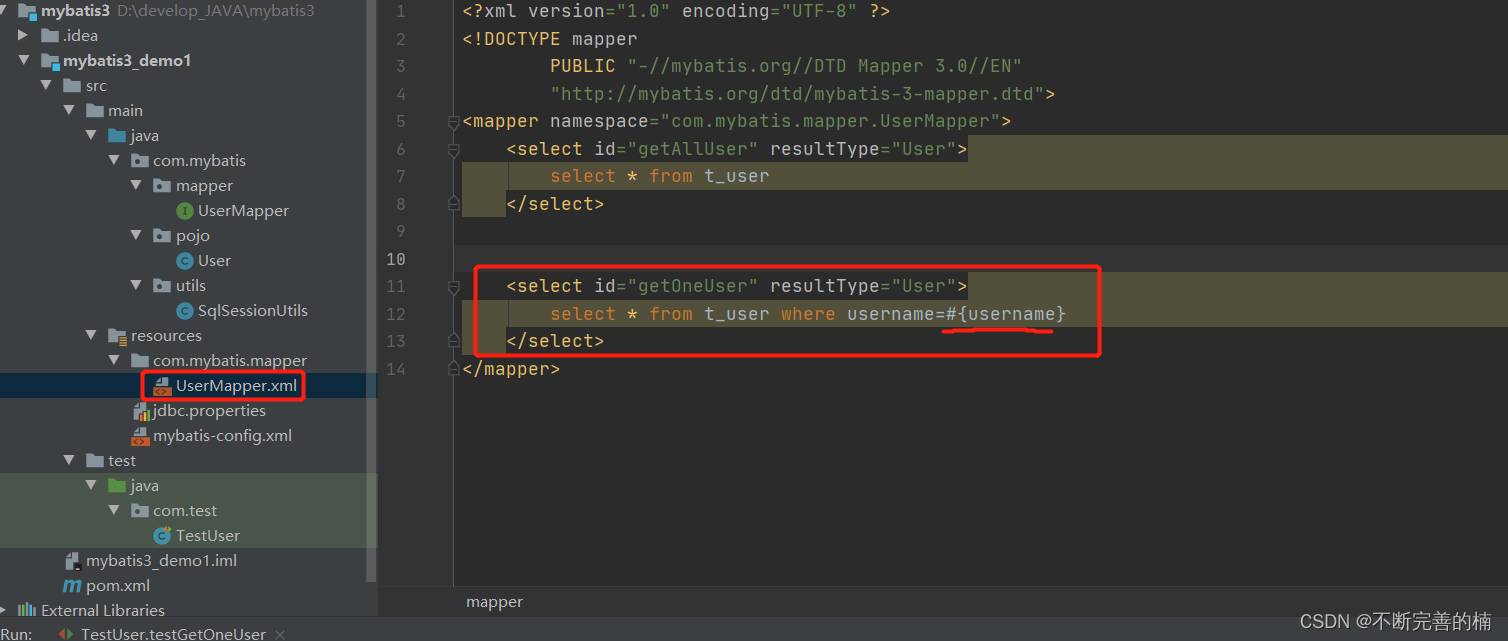Viewport: 1508px width, 641px height.
Task: Click the mapper breadcrumb below editor
Action: click(x=494, y=602)
